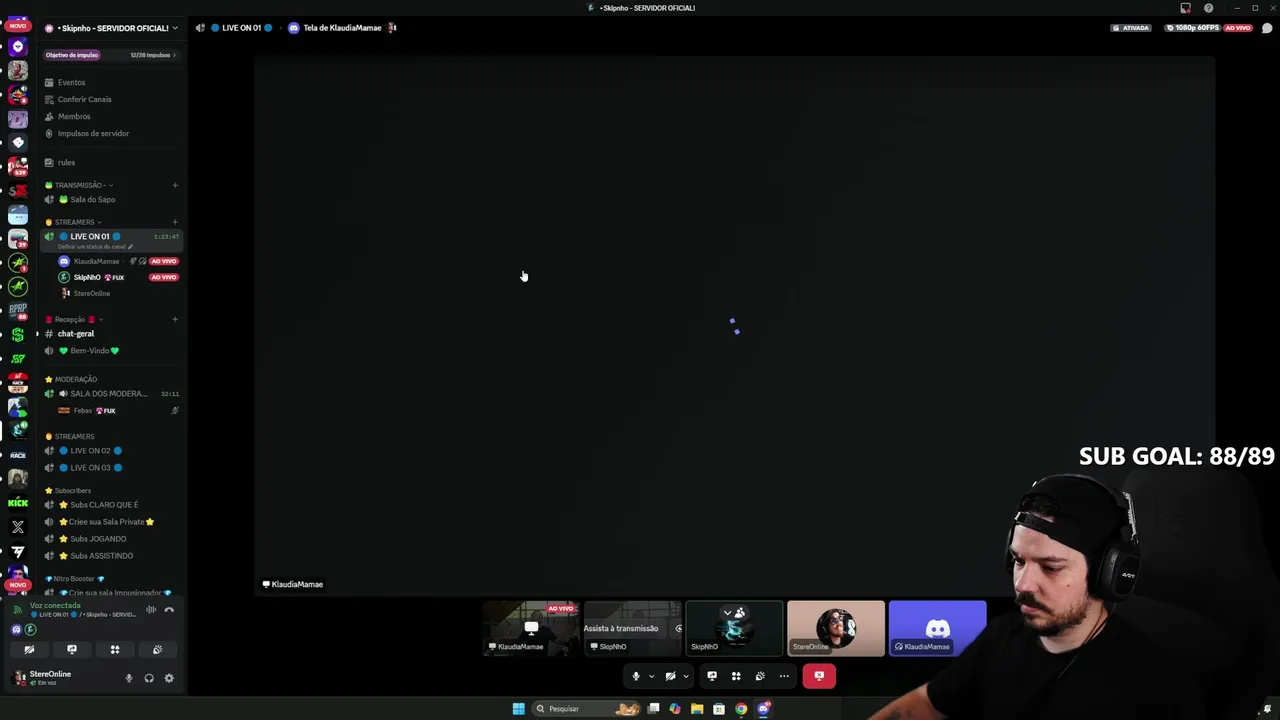Open File Explorer from the taskbar

point(697,709)
